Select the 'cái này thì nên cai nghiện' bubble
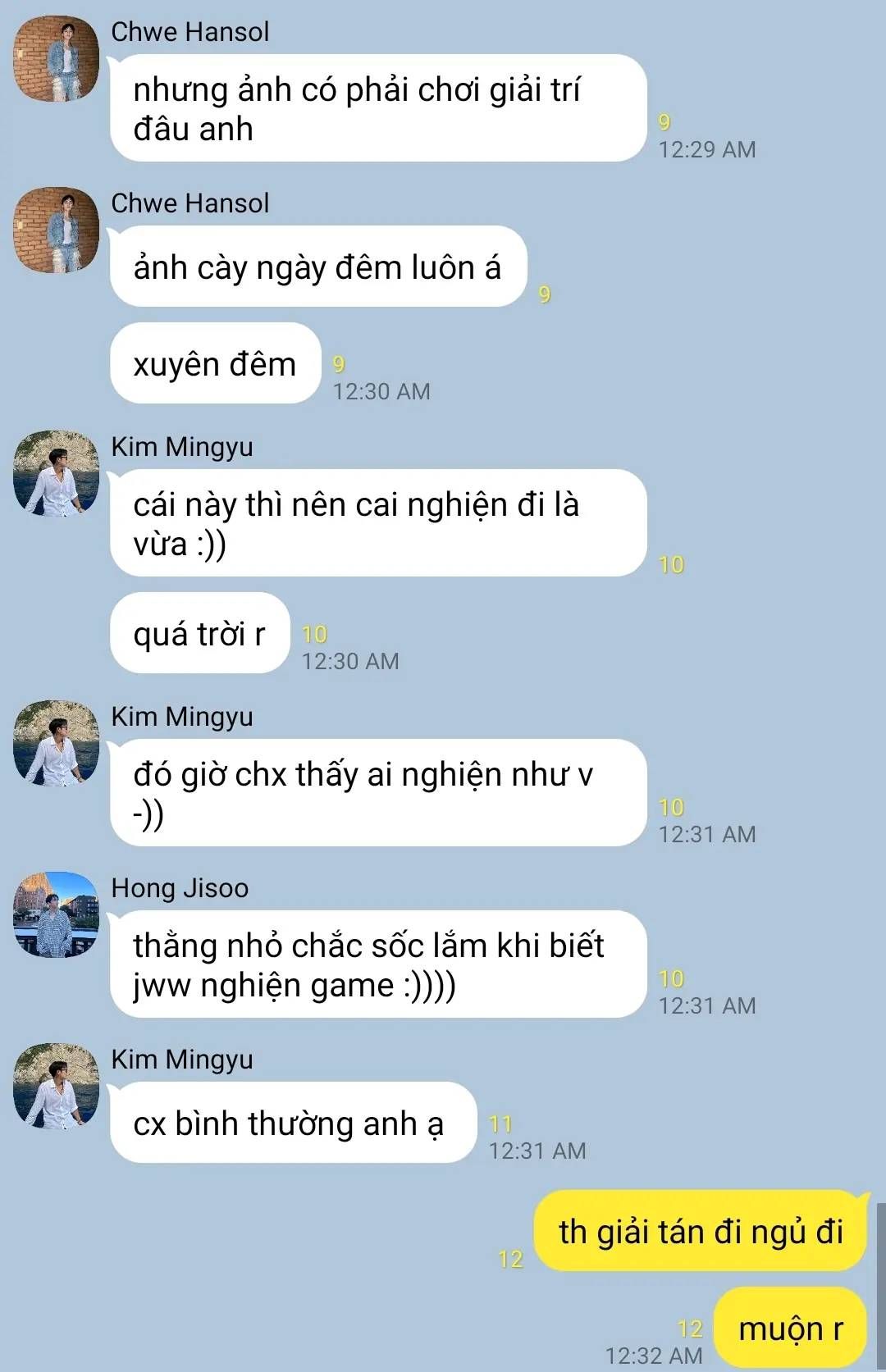The image size is (886, 1372). pyautogui.click(x=378, y=523)
